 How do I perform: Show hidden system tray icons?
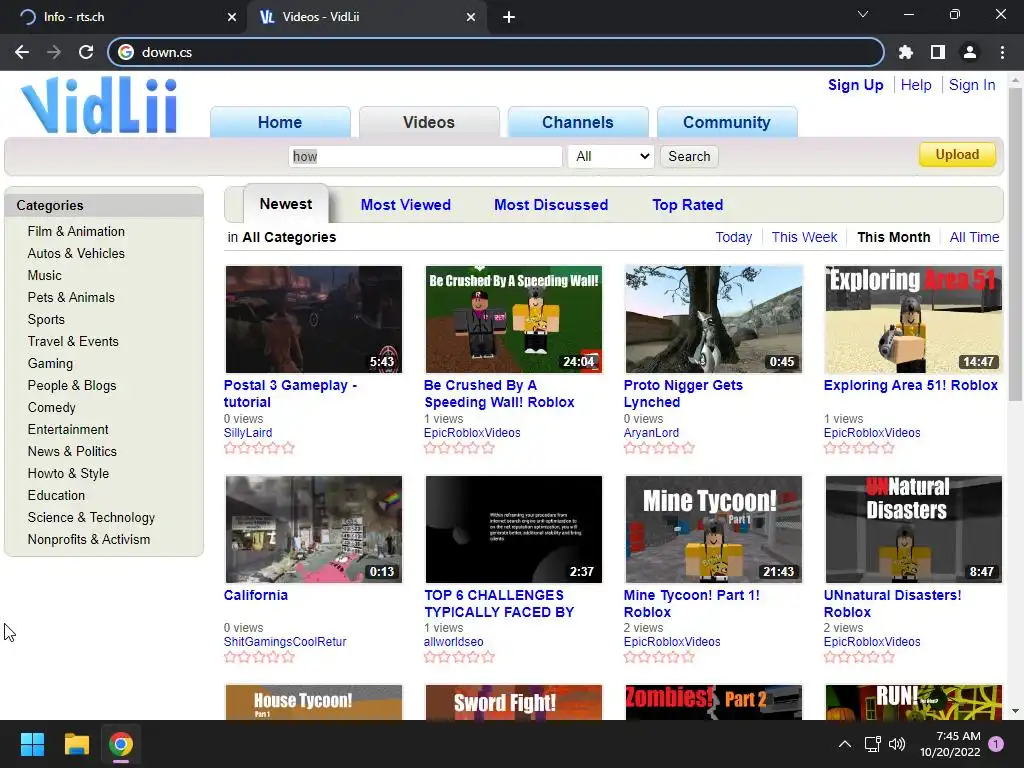click(x=844, y=744)
